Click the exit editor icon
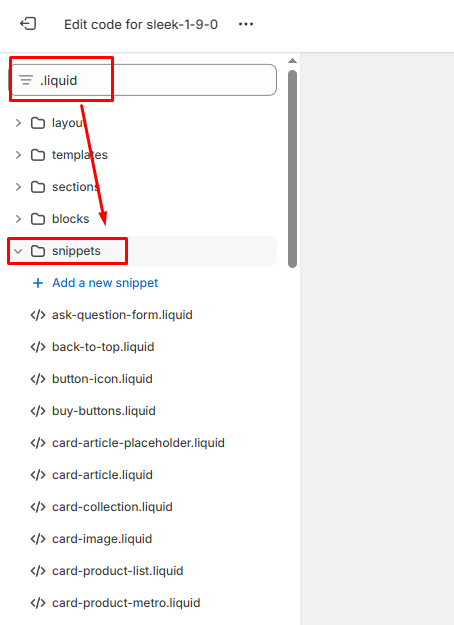454x625 pixels. [28, 24]
